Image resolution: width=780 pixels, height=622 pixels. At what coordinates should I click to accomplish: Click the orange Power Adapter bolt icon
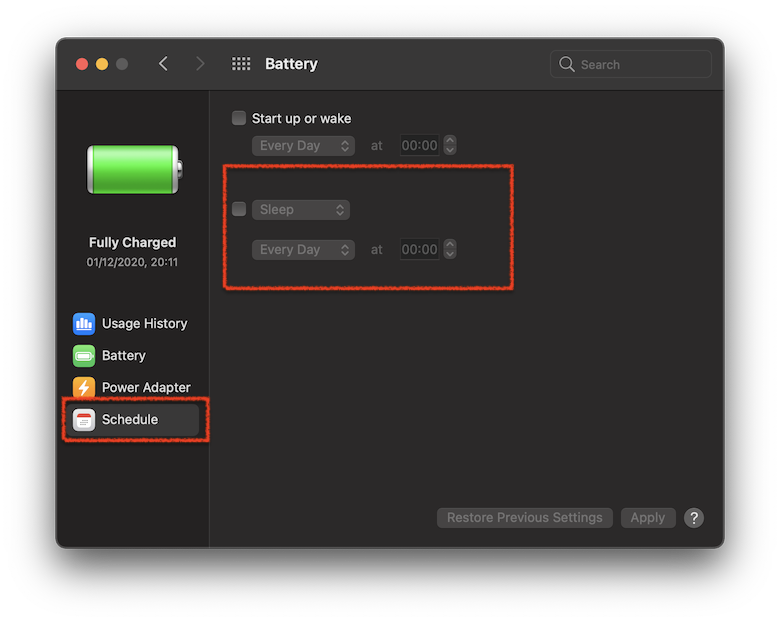84,388
